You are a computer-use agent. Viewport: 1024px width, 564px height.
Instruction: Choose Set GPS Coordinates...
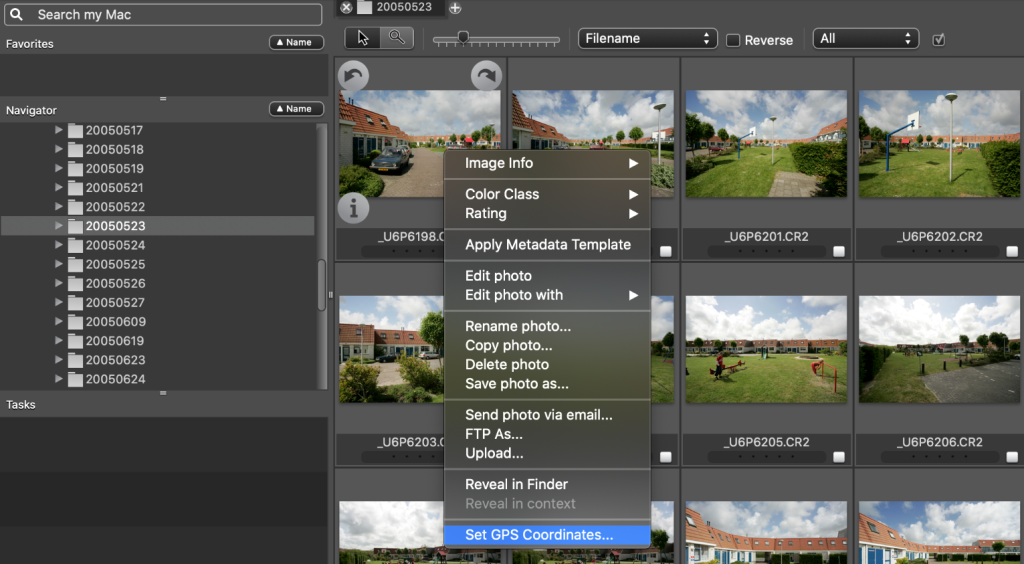pyautogui.click(x=547, y=535)
